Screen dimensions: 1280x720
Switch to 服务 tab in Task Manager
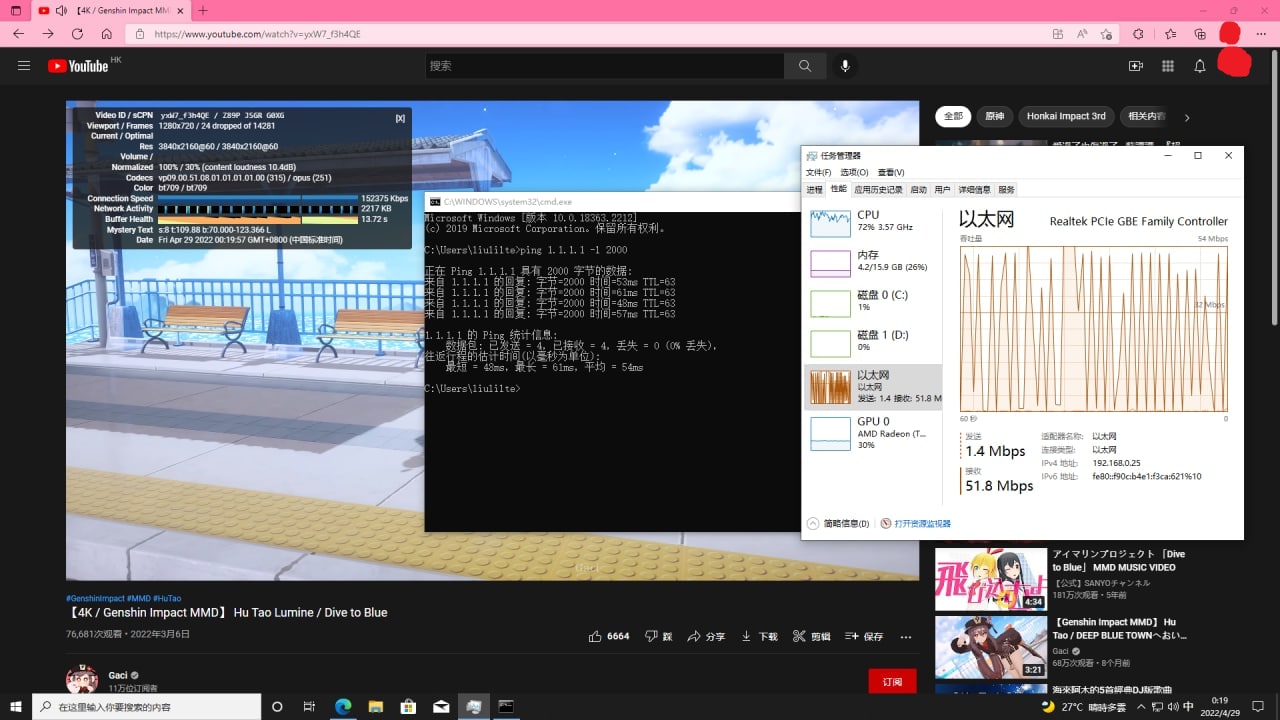[1006, 189]
